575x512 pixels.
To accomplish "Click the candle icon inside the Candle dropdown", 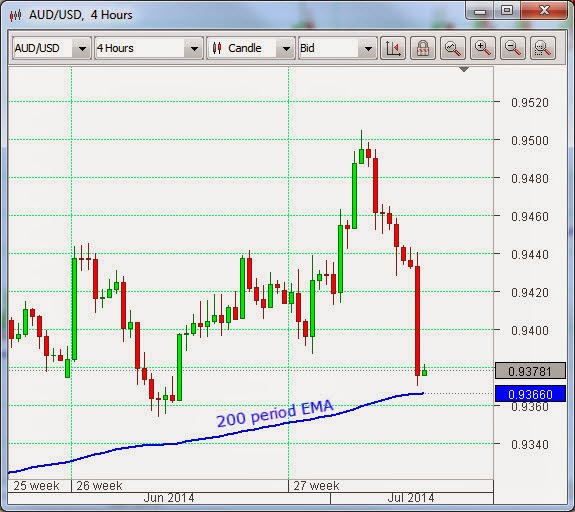I will (x=217, y=48).
